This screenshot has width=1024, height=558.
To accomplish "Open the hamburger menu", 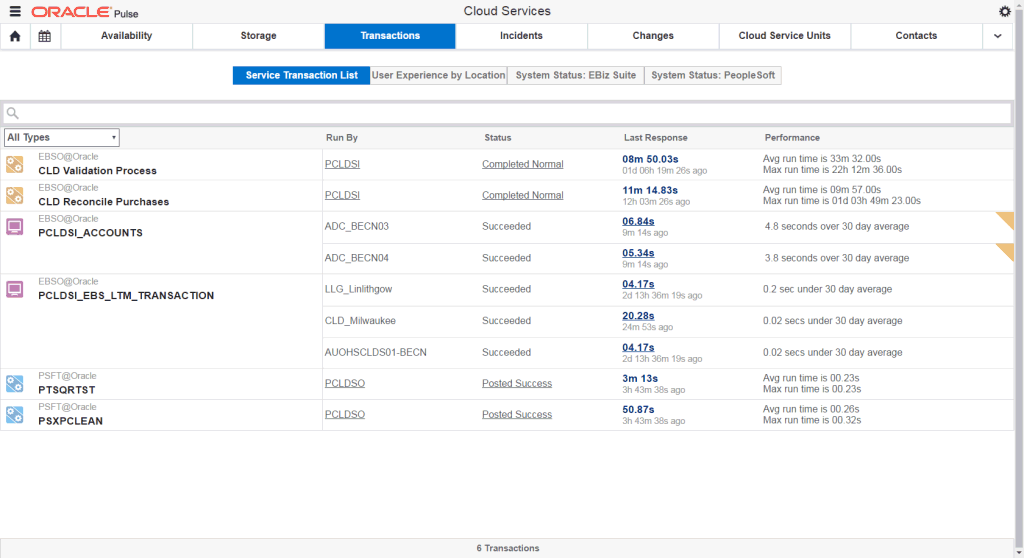I will [15, 11].
